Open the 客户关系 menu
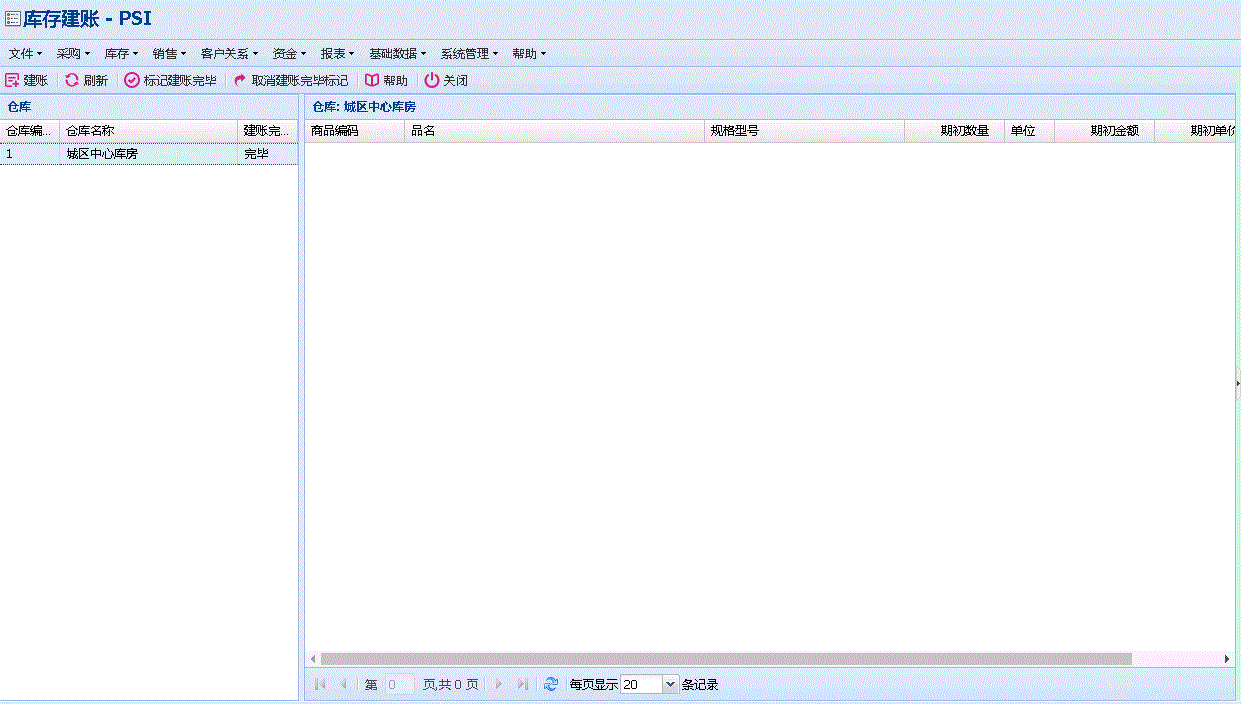This screenshot has width=1241, height=704. click(229, 53)
